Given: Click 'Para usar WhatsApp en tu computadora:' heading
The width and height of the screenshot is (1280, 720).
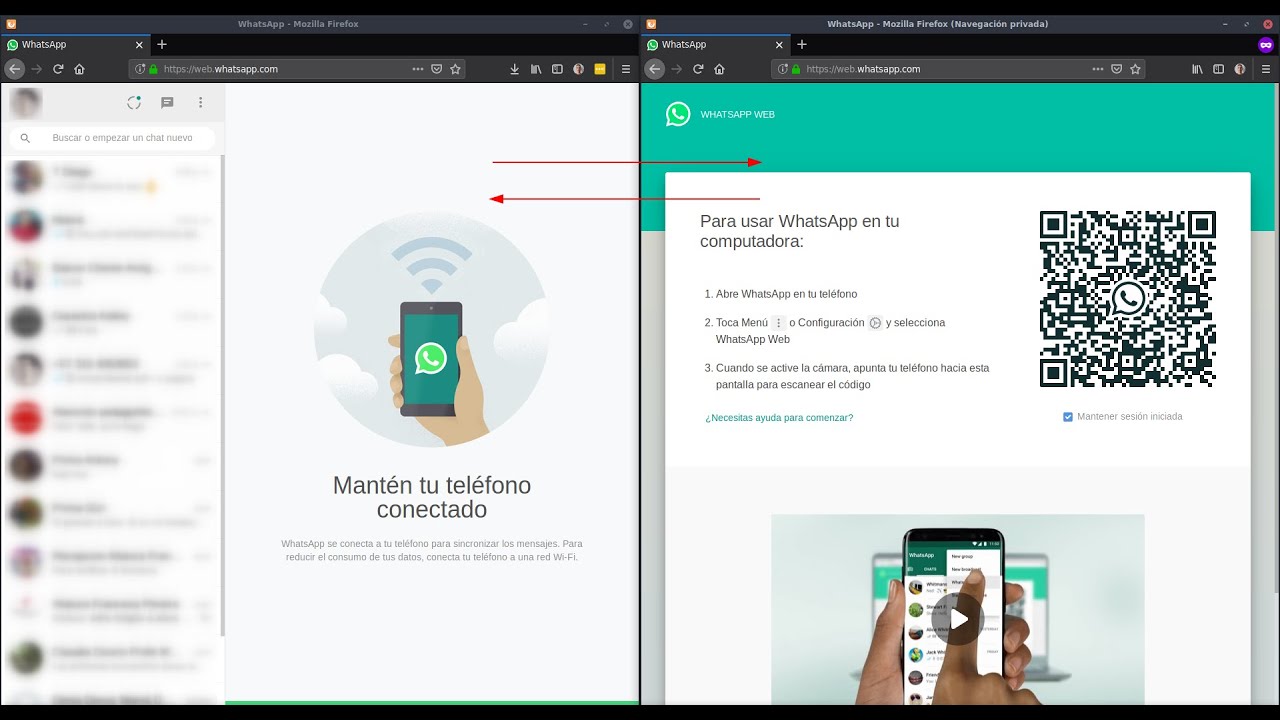Looking at the screenshot, I should (x=799, y=231).
